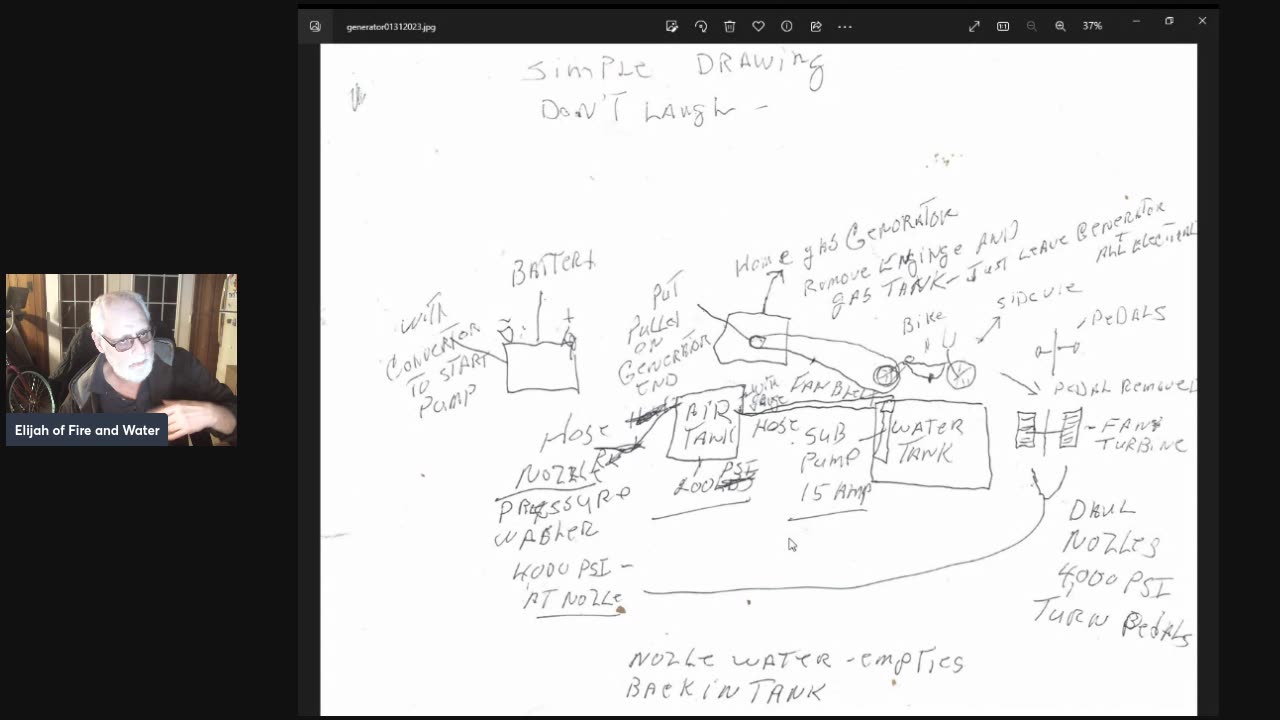Click the generator drawing image
1280x720 pixels.
point(758,380)
